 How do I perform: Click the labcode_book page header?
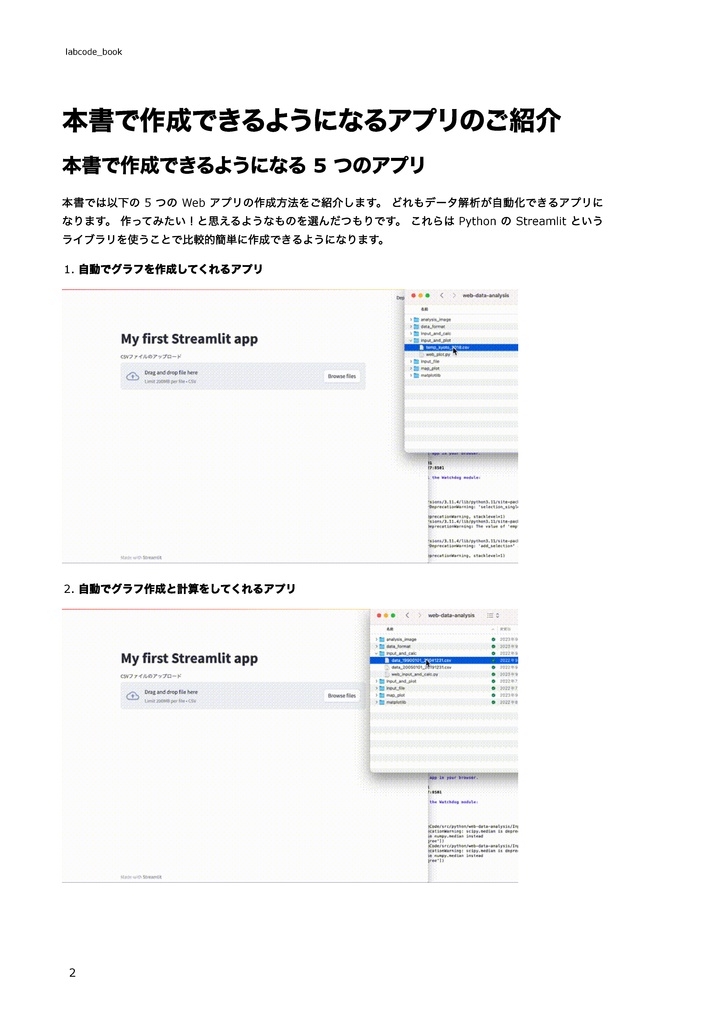[93, 52]
